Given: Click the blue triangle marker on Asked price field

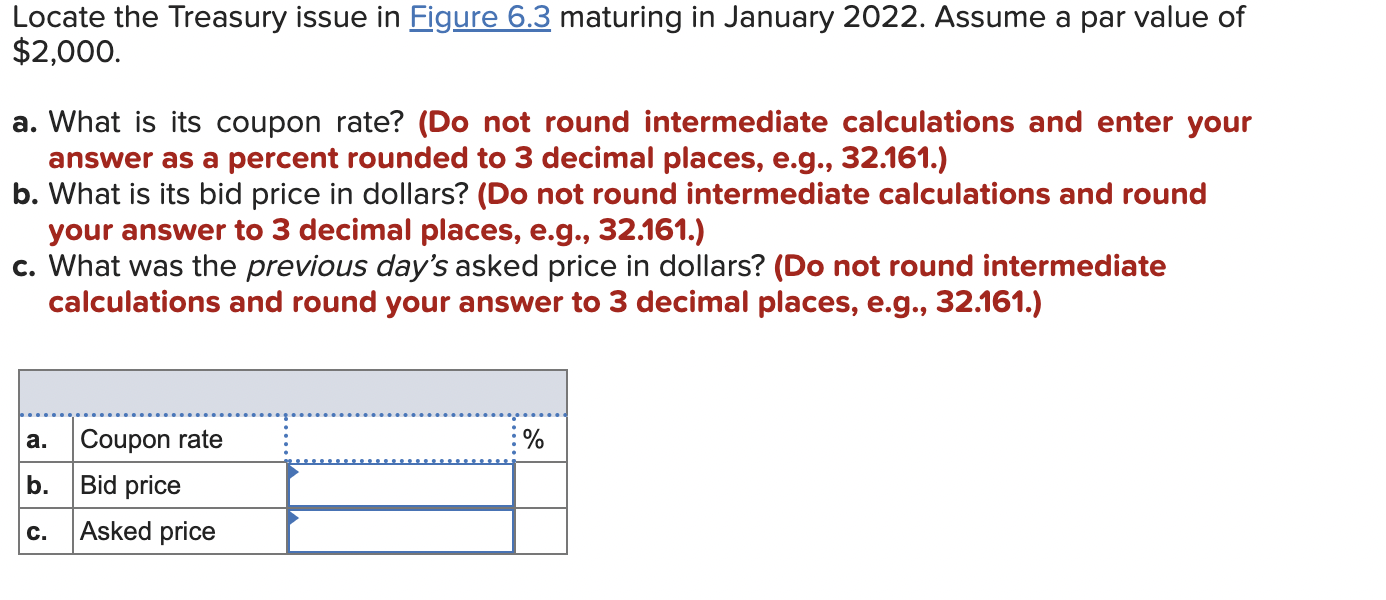Looking at the screenshot, I should pyautogui.click(x=292, y=518).
